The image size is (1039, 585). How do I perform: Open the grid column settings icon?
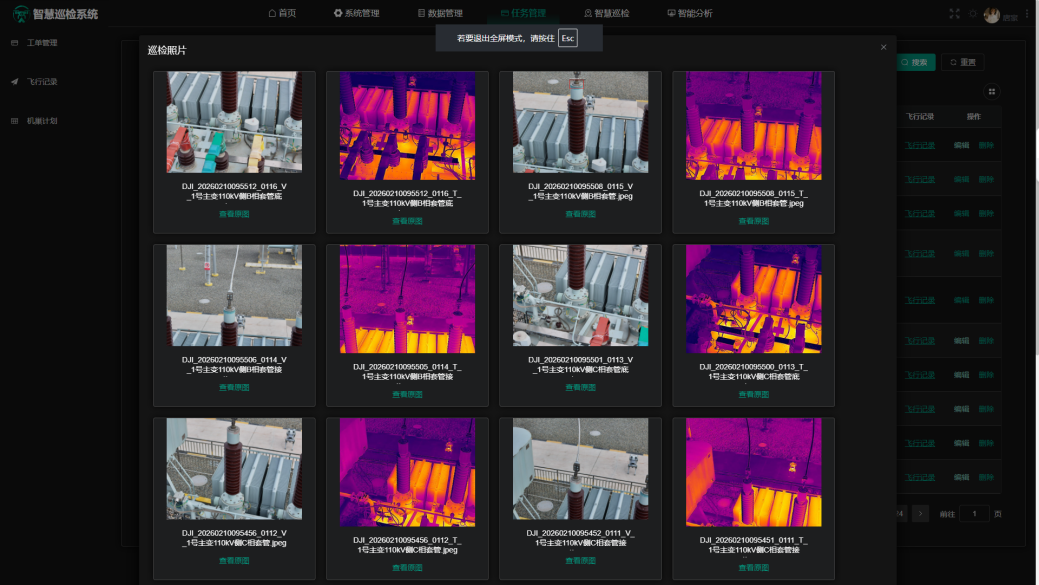point(992,91)
